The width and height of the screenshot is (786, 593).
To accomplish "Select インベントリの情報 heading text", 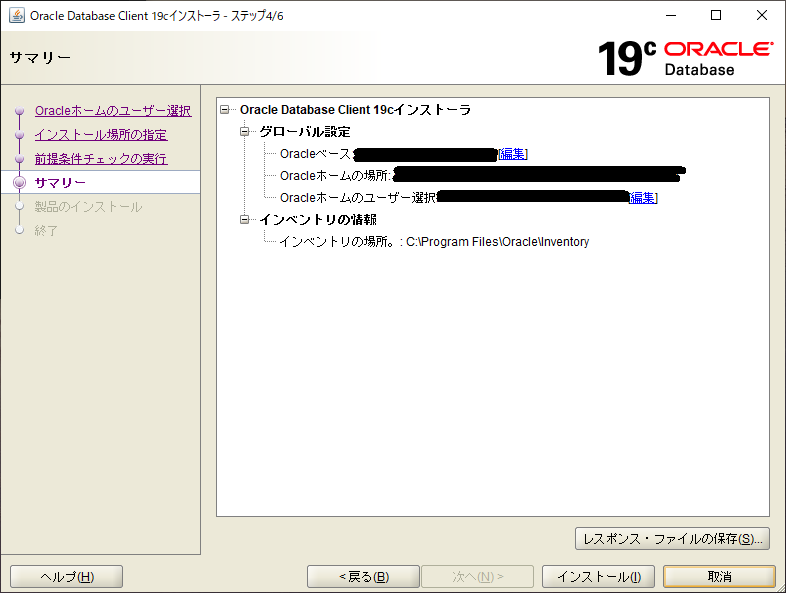I will [318, 220].
